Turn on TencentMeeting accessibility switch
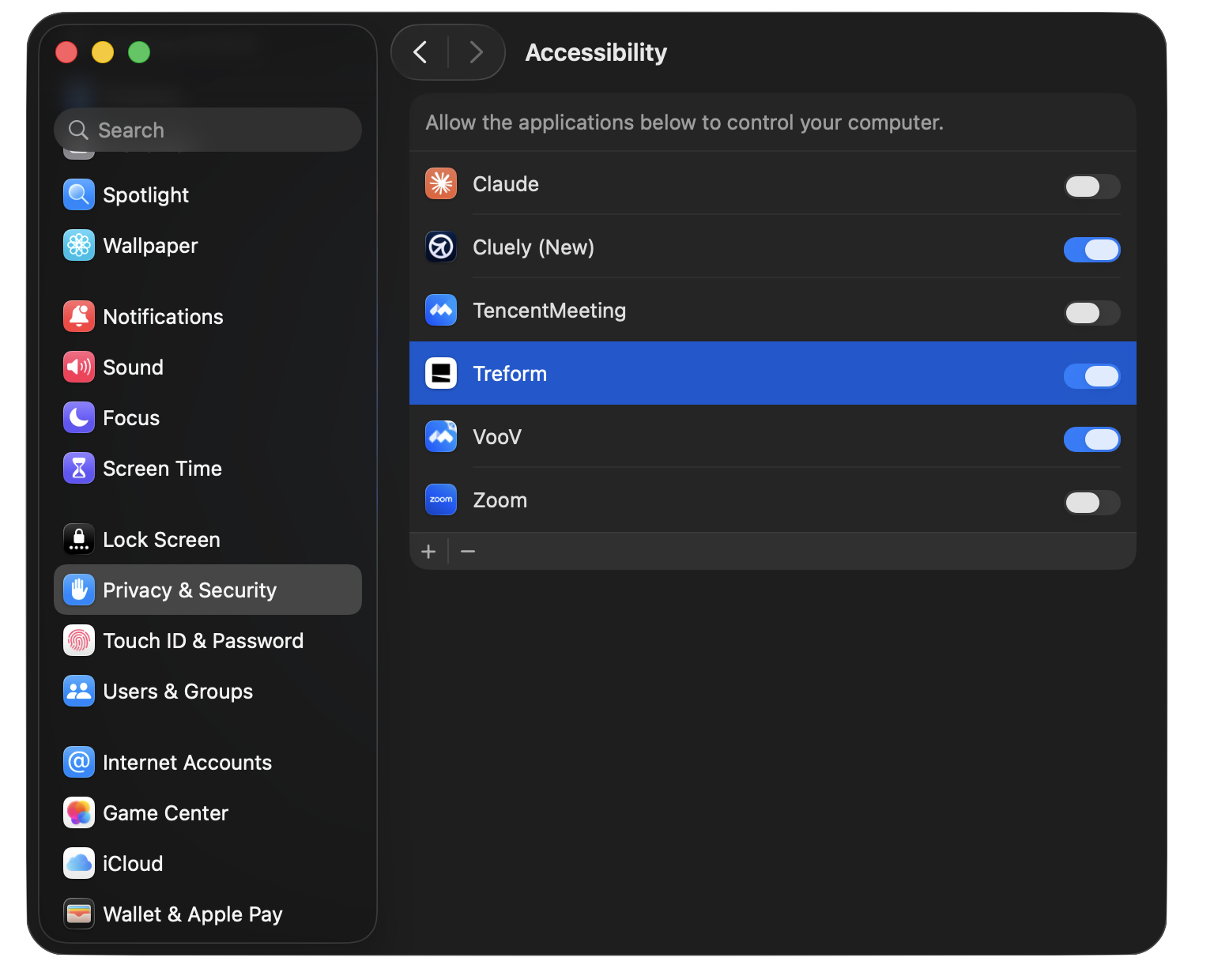 [1092, 313]
